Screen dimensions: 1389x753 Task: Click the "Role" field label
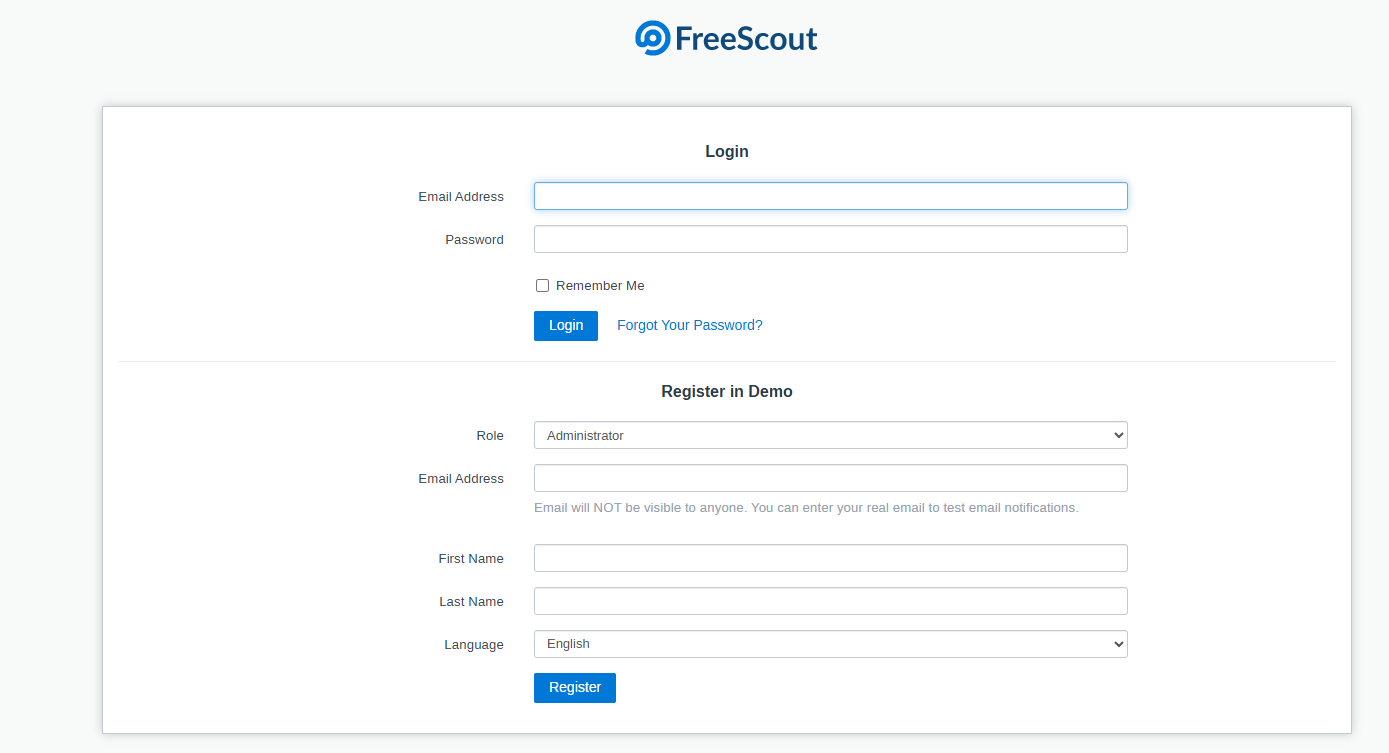(490, 436)
